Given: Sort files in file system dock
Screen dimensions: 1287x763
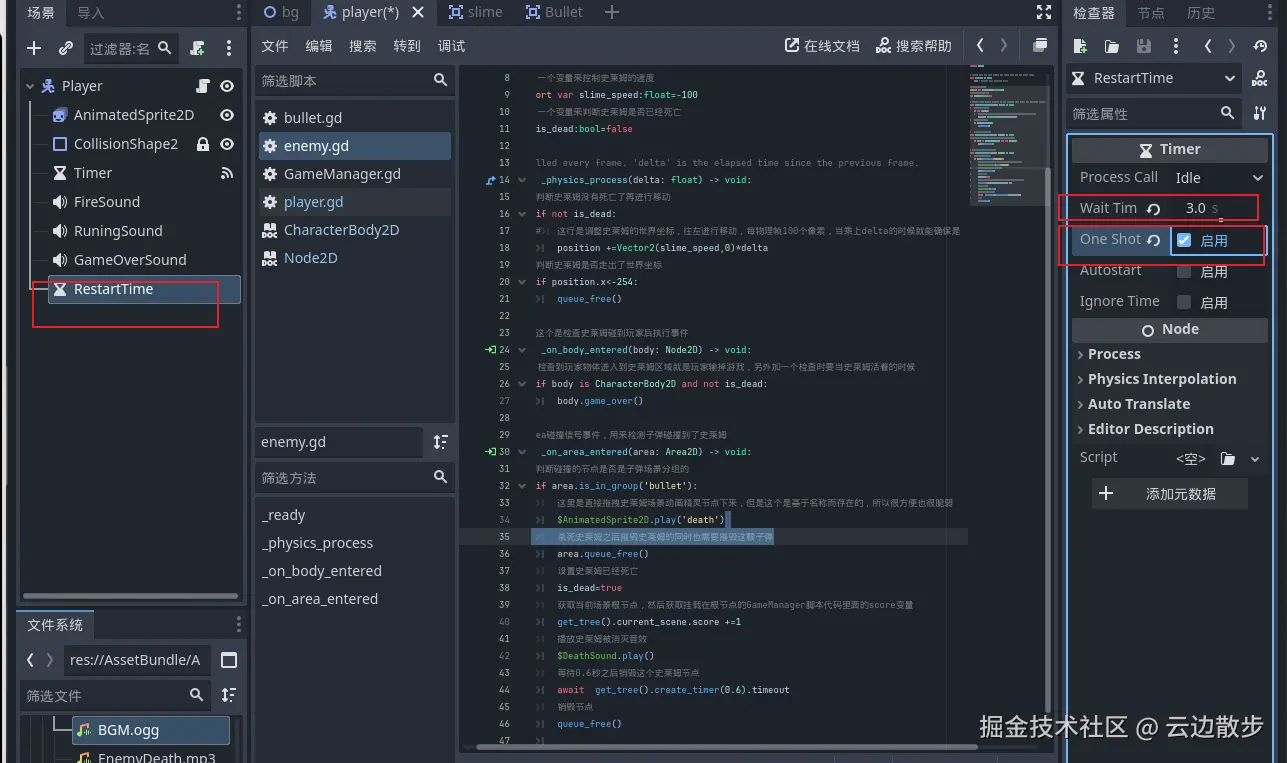Looking at the screenshot, I should tap(229, 695).
